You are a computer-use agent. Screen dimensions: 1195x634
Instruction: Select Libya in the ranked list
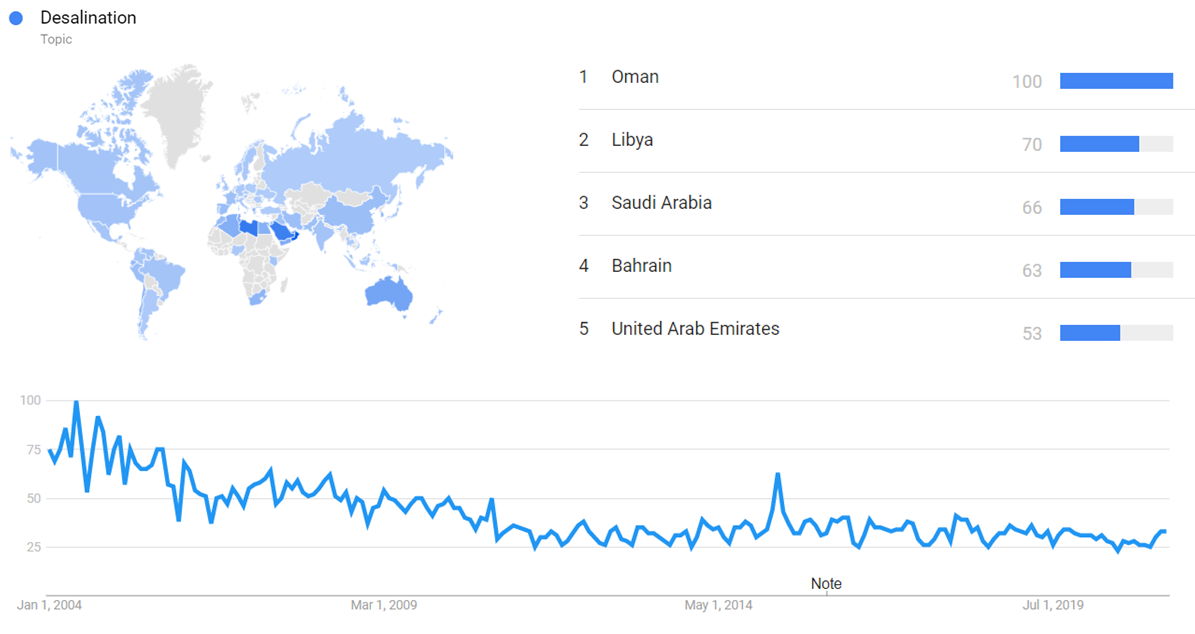[632, 140]
